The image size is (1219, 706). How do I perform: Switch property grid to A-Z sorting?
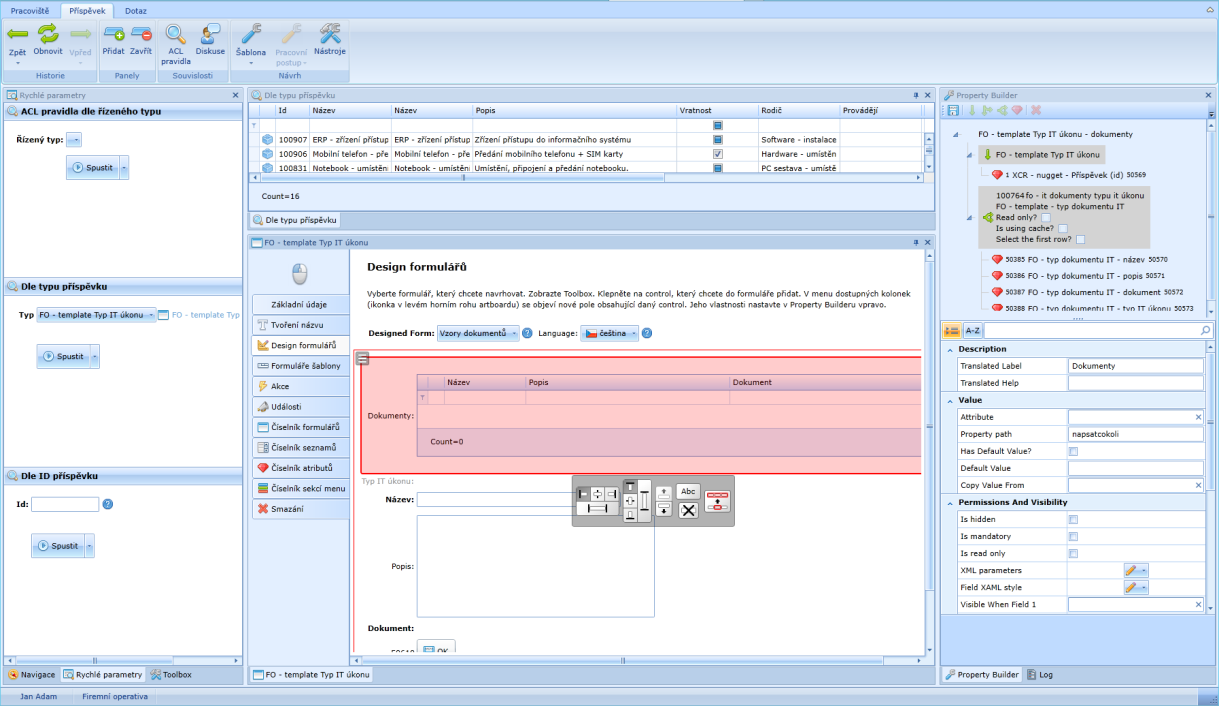click(x=972, y=330)
